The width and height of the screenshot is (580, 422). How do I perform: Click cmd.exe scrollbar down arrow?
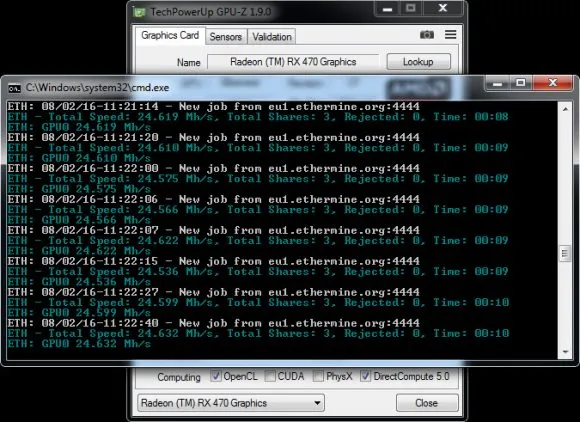(565, 352)
